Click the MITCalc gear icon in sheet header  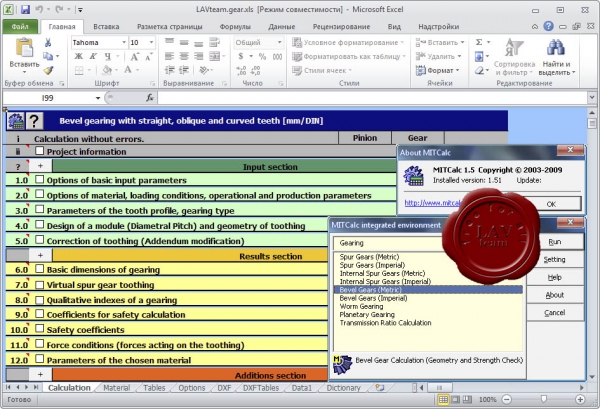click(16, 121)
